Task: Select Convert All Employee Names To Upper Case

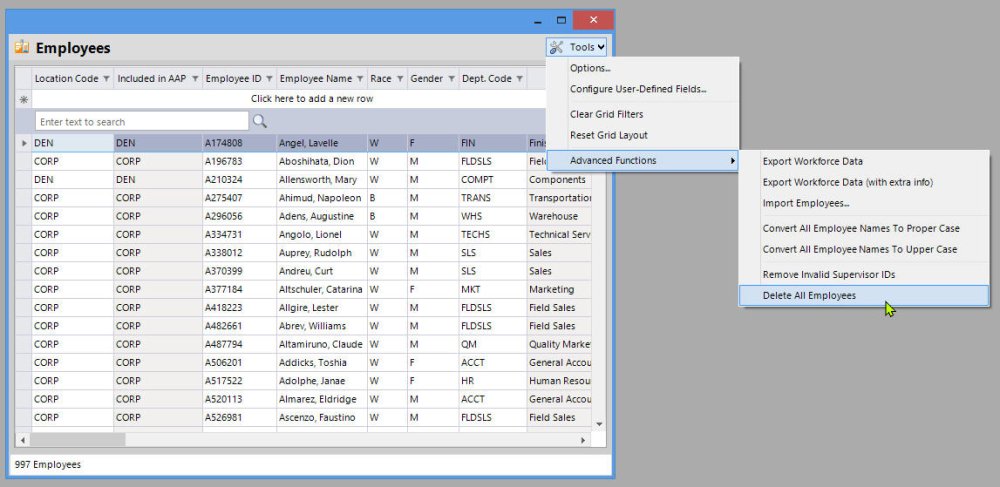Action: point(860,249)
